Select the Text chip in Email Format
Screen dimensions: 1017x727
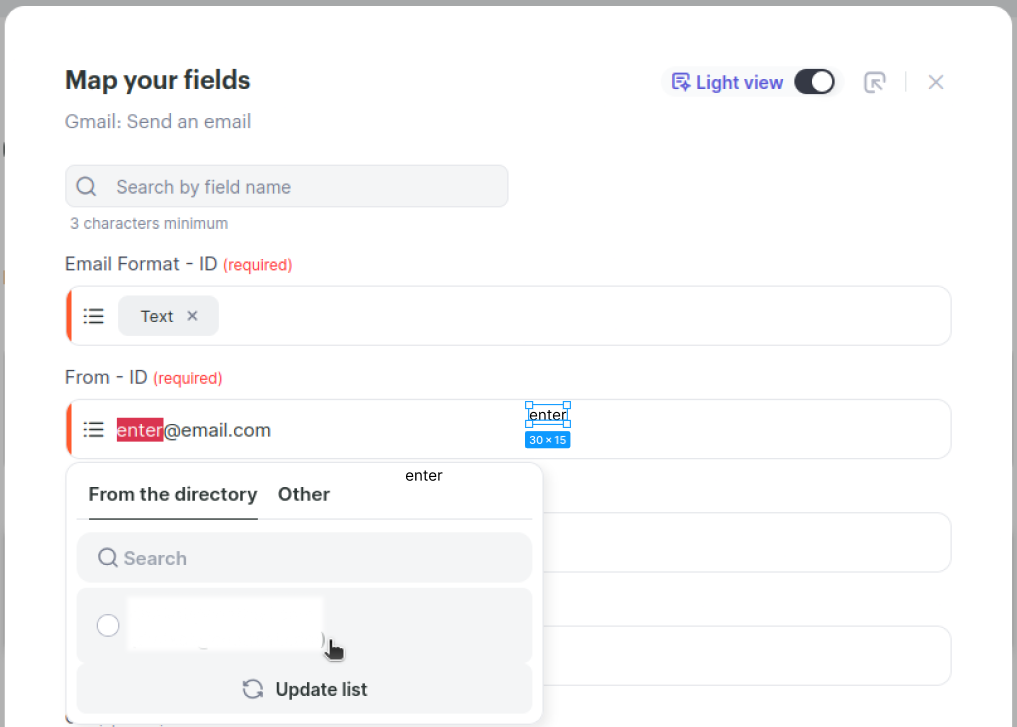156,316
